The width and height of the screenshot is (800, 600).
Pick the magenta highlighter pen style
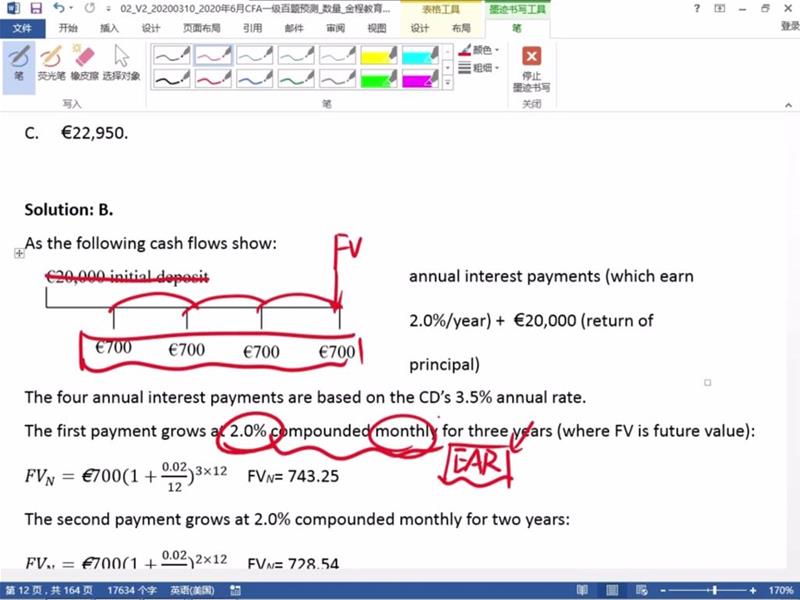[420, 79]
